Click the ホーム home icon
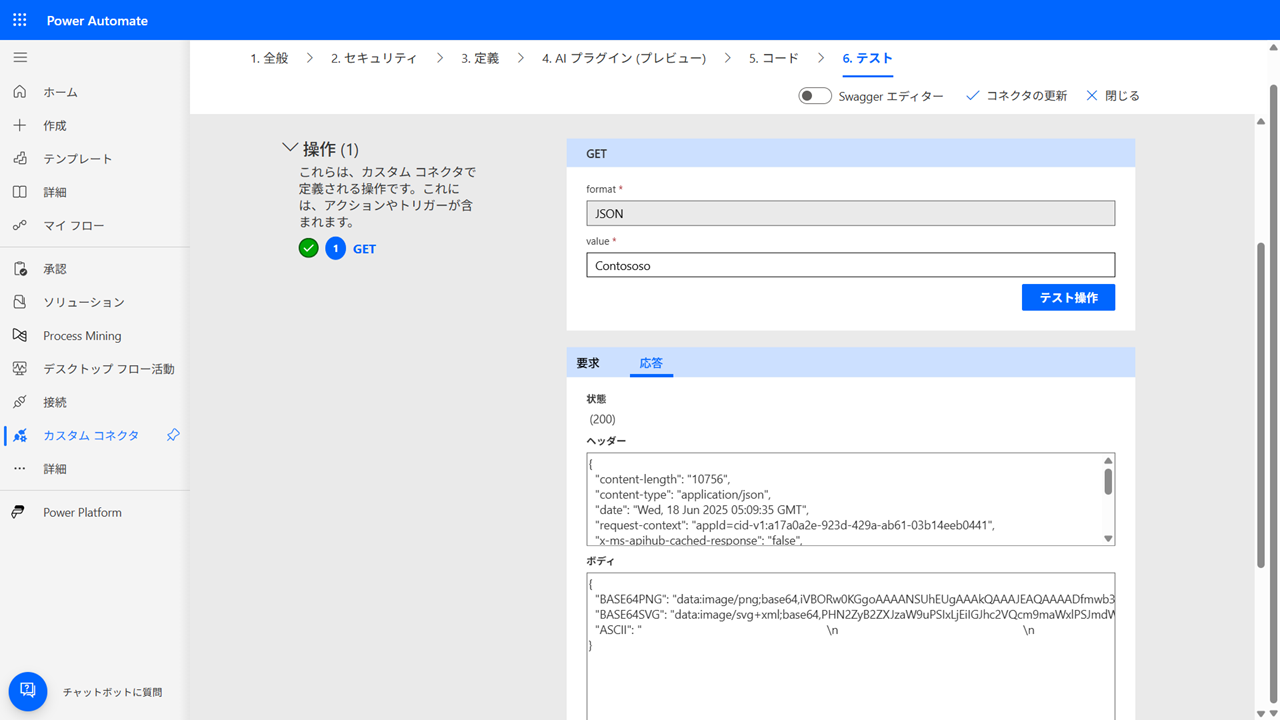This screenshot has width=1280, height=720. coord(20,92)
